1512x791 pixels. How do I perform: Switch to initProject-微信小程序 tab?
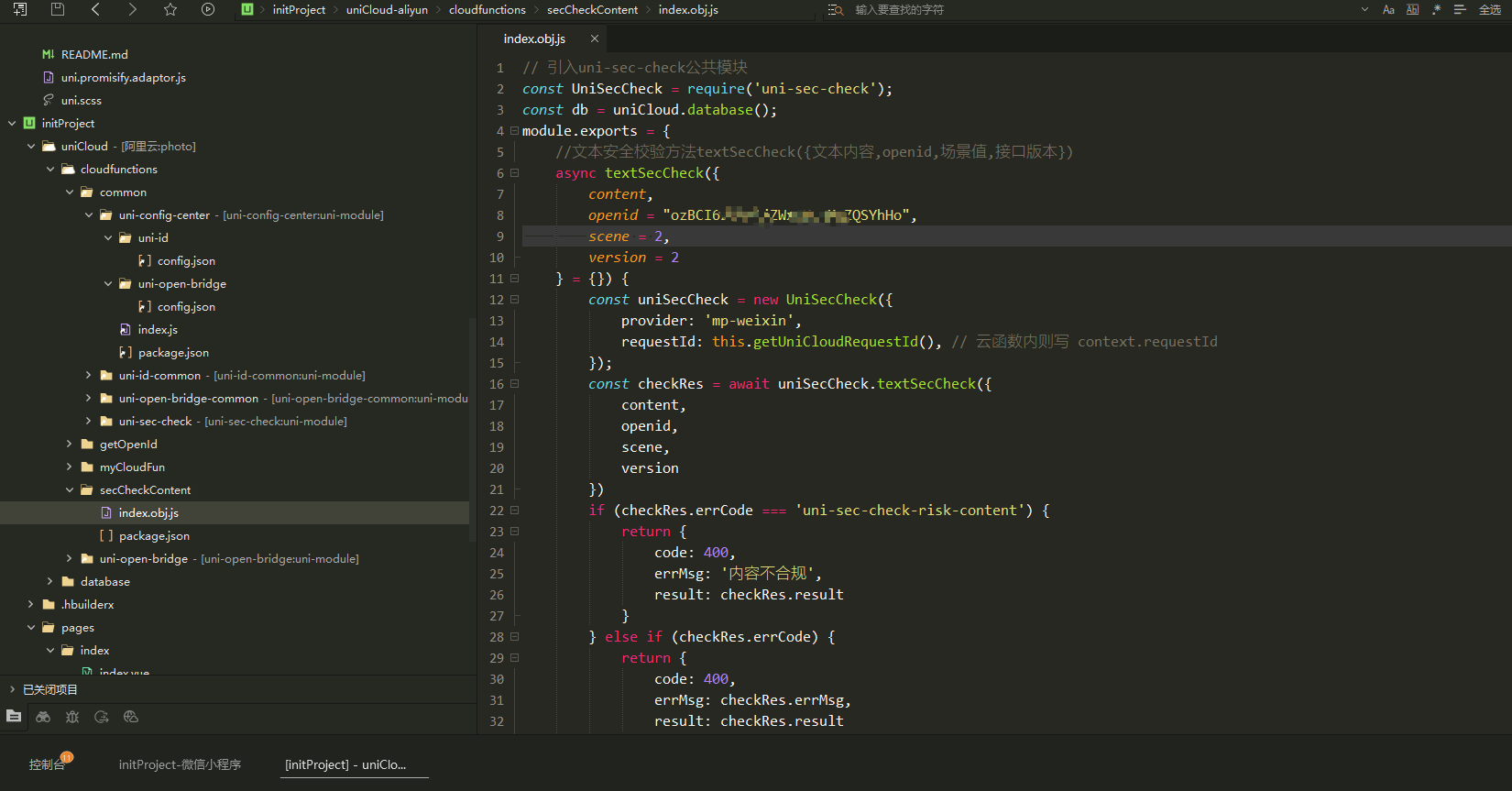[x=180, y=764]
